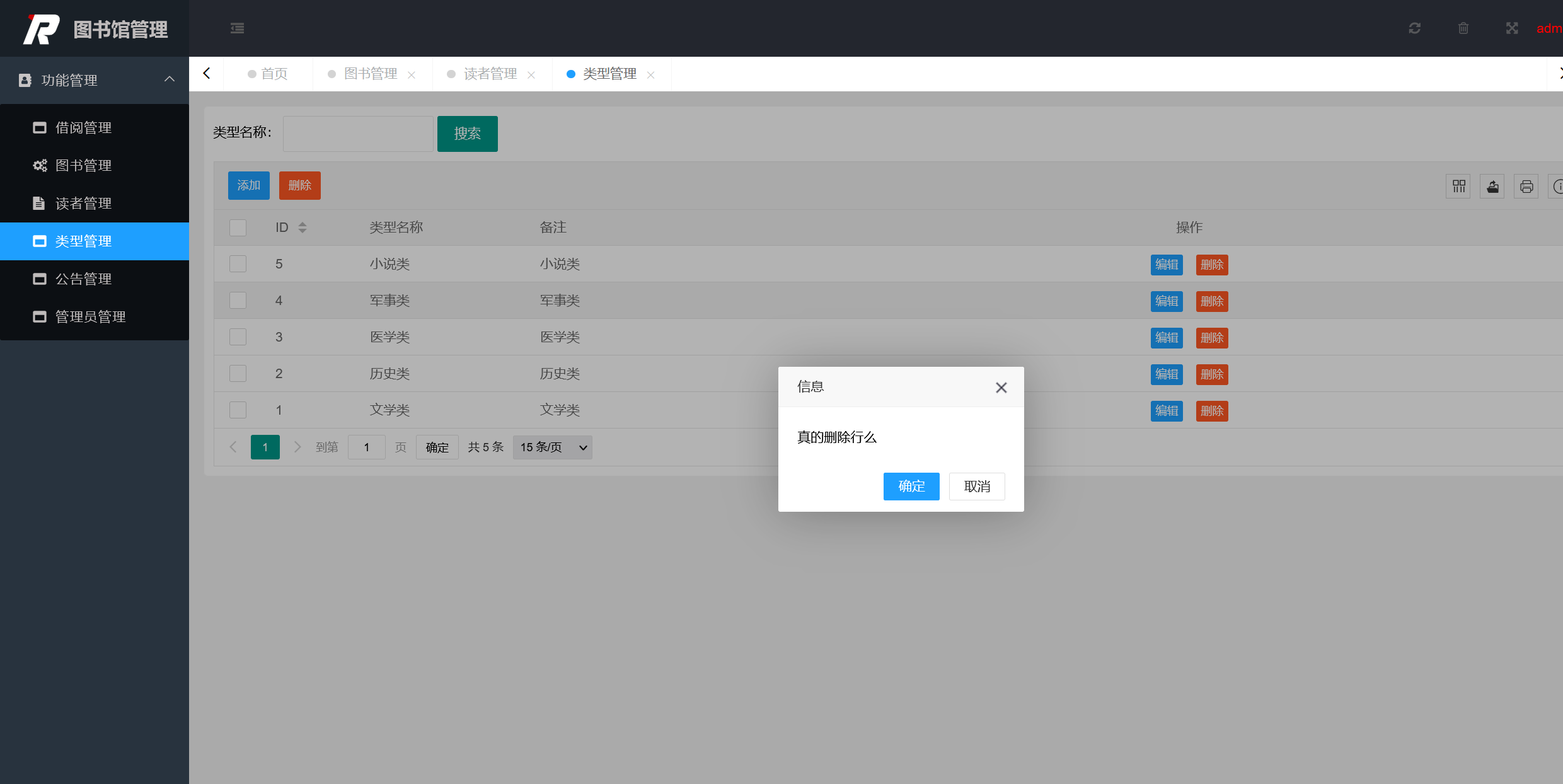
Task: Close the 信息 dialog with X
Action: click(1001, 388)
